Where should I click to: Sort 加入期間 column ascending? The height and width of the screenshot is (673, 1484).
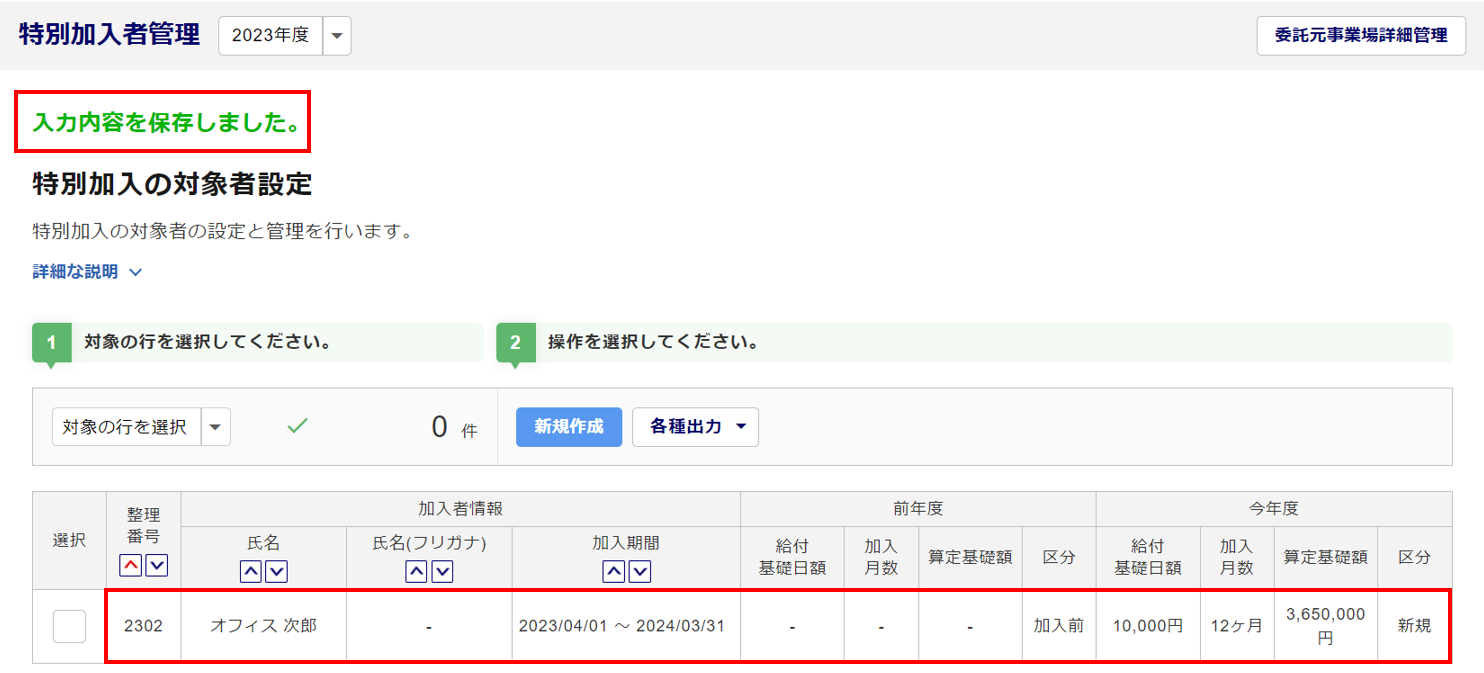point(614,572)
